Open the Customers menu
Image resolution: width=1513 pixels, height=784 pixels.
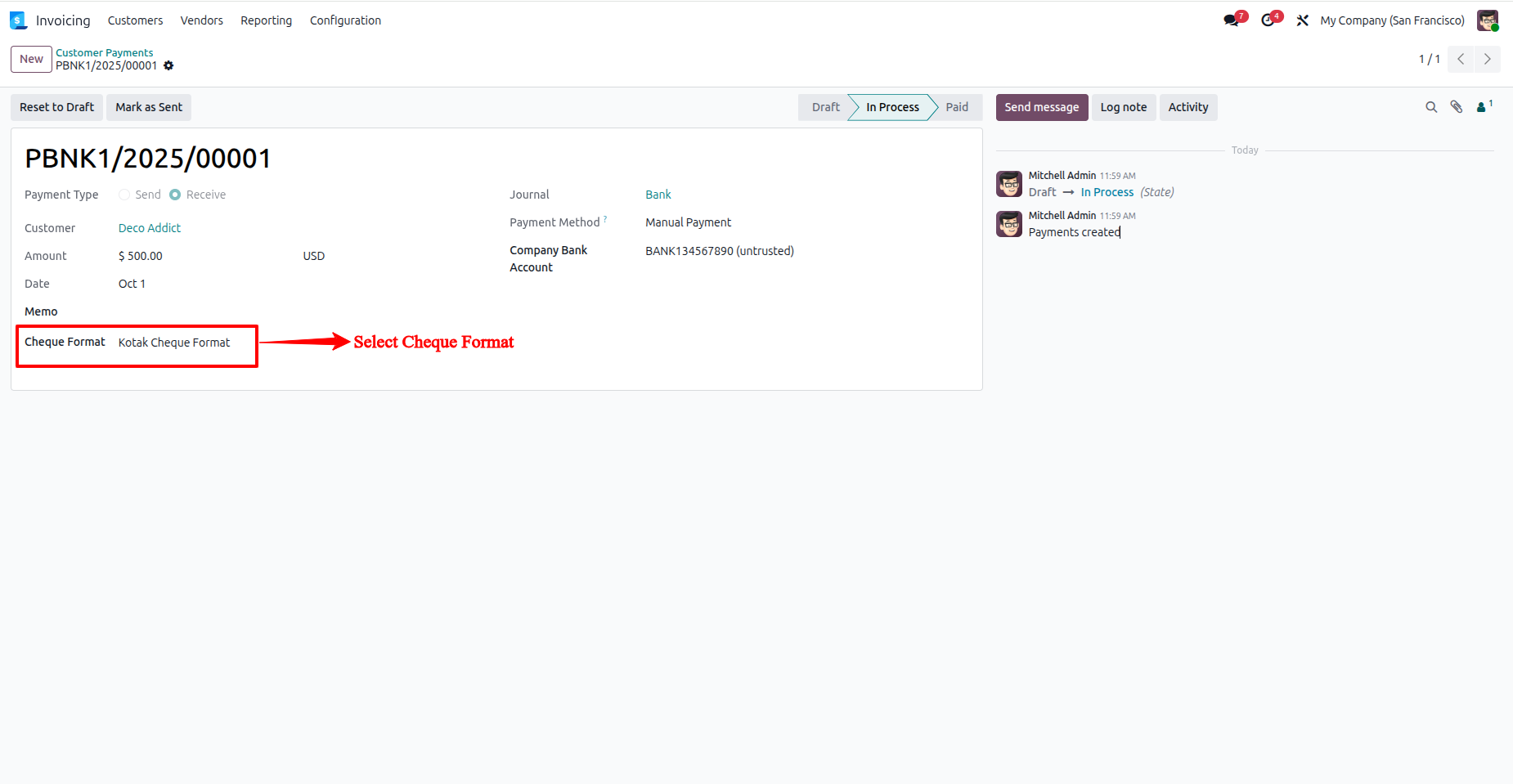(x=135, y=20)
